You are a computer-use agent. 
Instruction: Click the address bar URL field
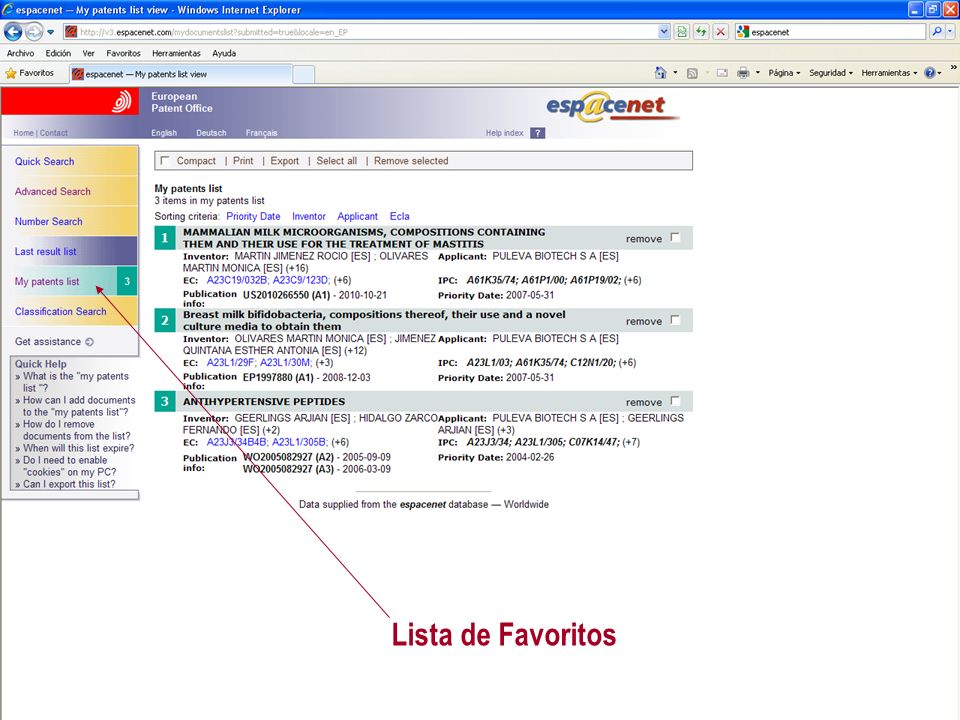360,32
